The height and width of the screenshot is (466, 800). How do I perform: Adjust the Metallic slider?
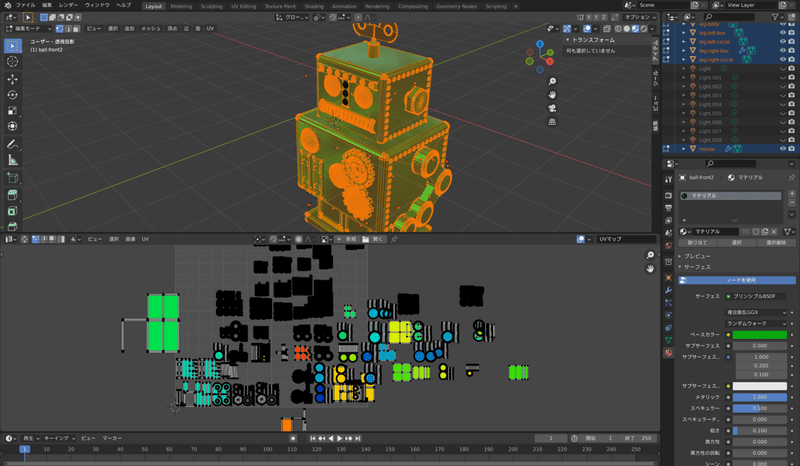tap(760, 397)
